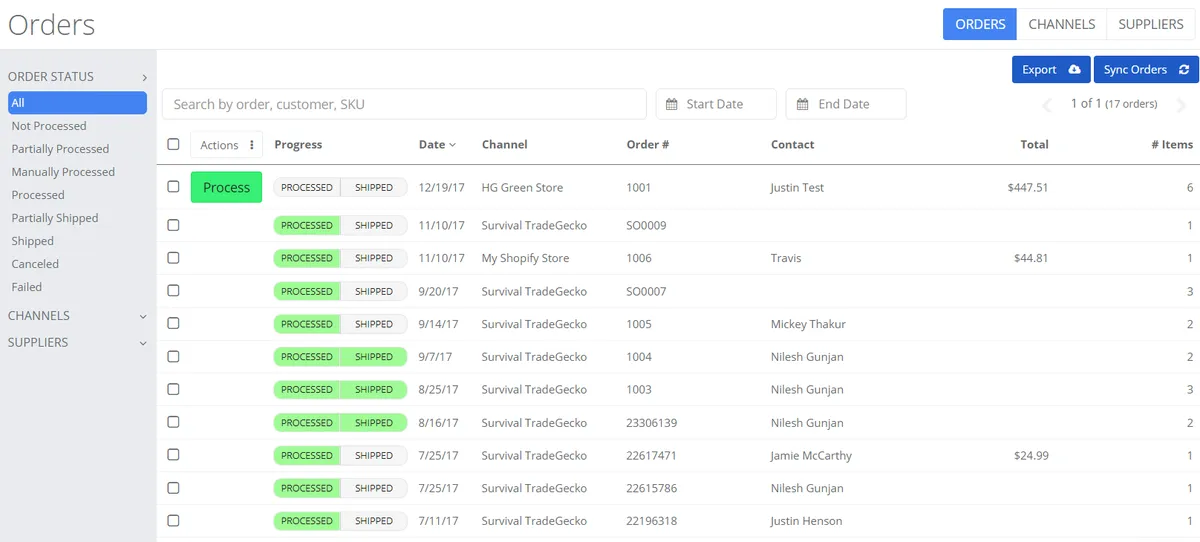Tick the select-all checkbox in header

click(x=173, y=144)
